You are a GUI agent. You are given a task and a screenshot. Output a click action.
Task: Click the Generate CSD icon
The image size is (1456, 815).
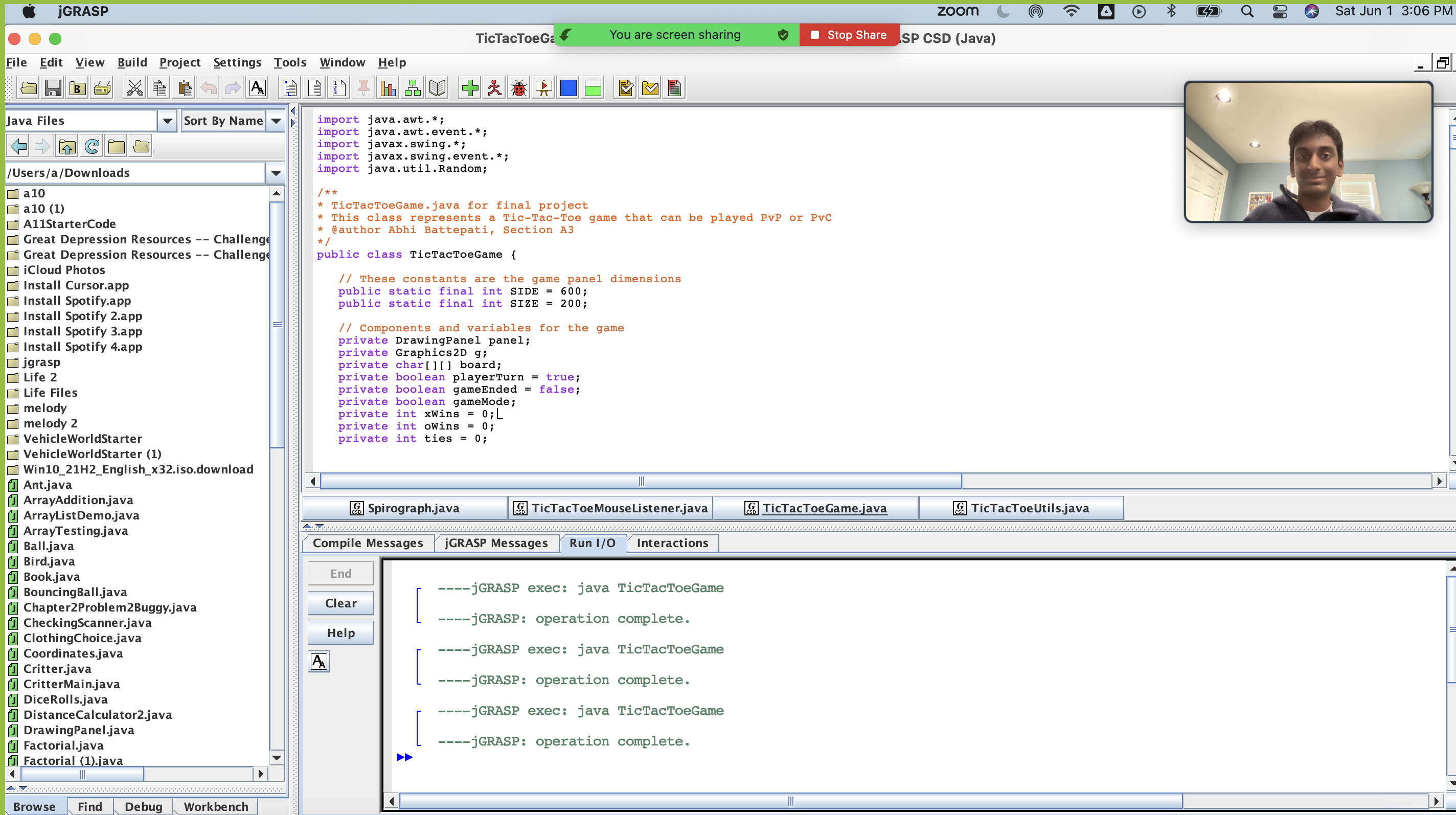tap(290, 88)
